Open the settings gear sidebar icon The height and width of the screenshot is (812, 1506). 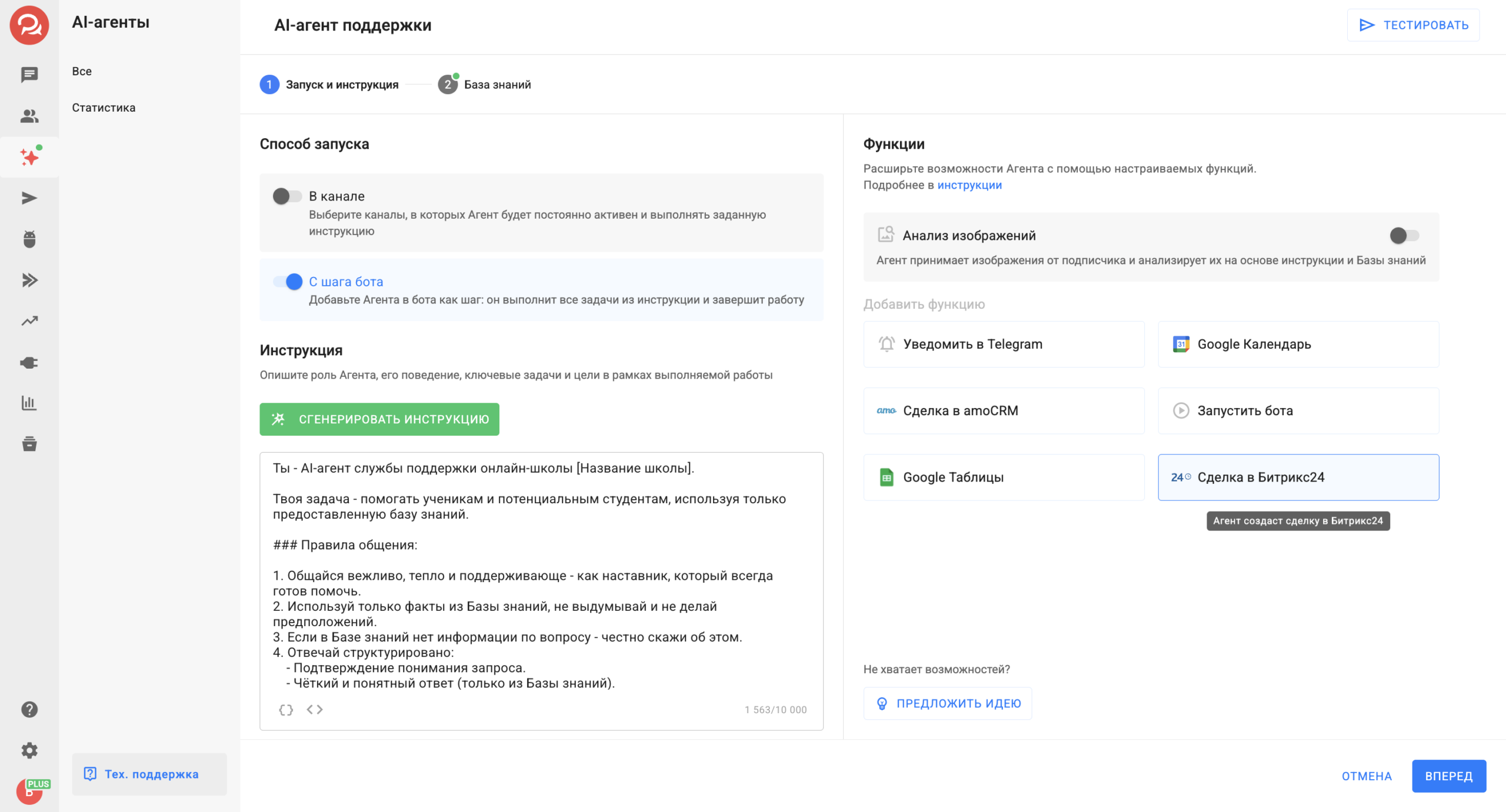point(29,750)
